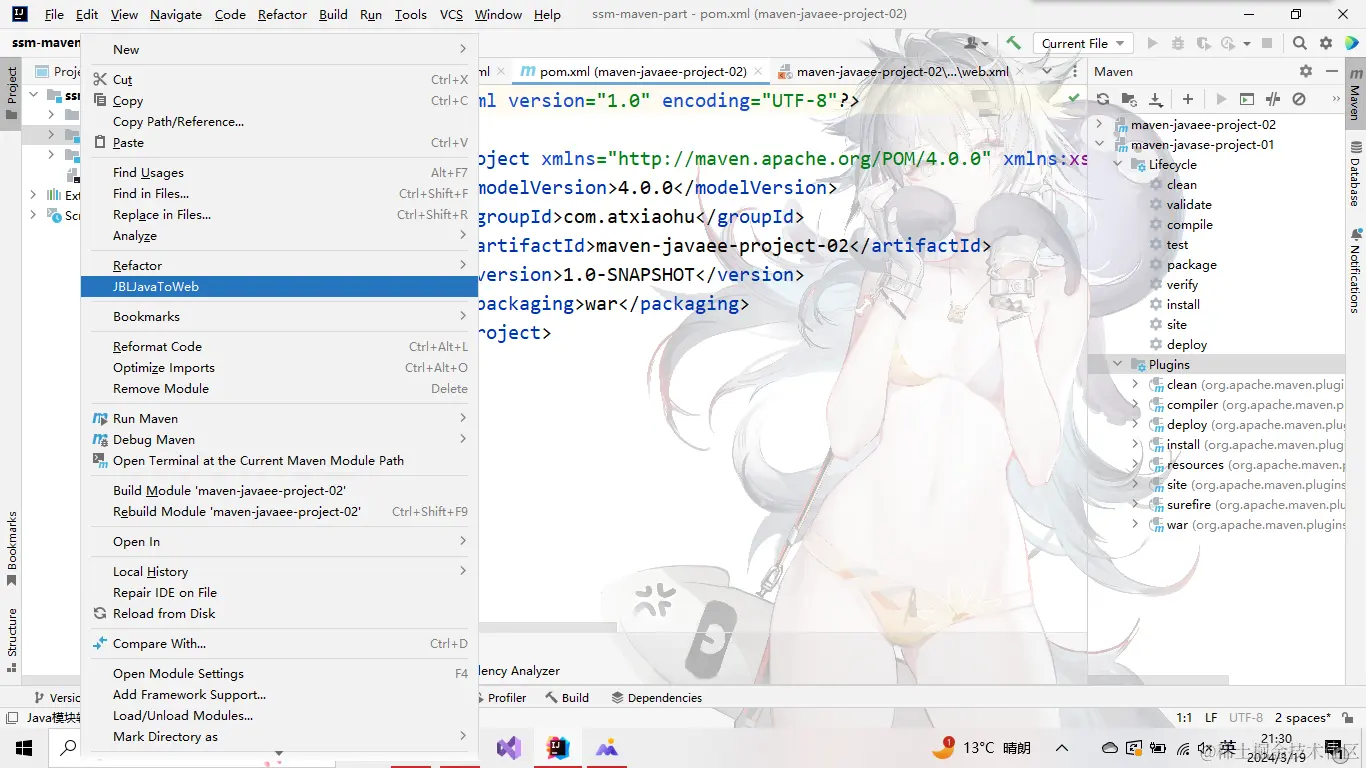Collapse the Lifecycle node in Maven tree
The width and height of the screenshot is (1366, 768).
tap(1118, 165)
